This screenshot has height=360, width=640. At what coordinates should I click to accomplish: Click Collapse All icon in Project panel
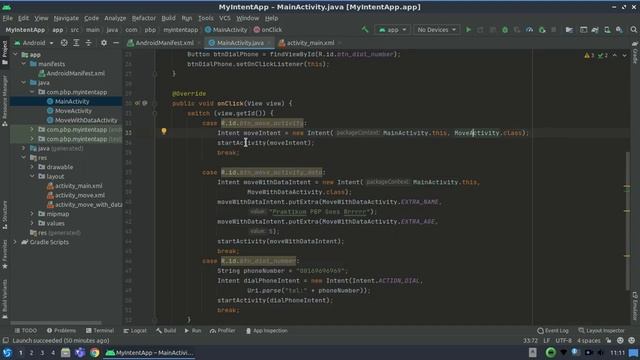(89, 43)
